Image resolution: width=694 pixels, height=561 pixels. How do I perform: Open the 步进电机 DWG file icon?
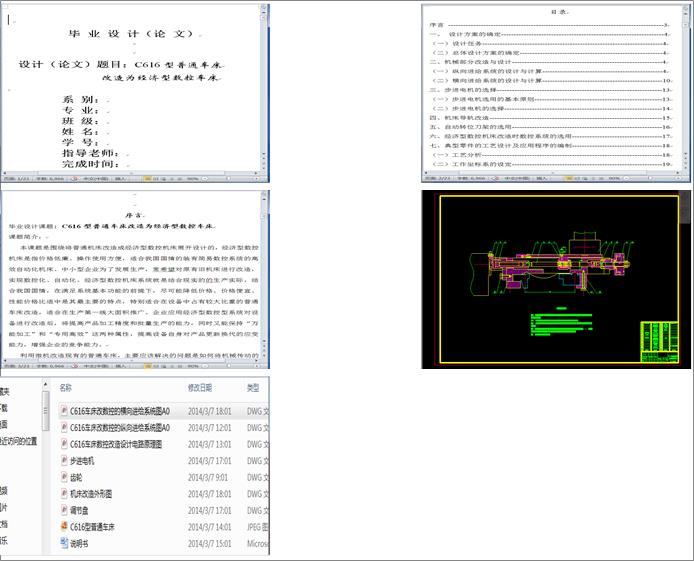point(64,461)
